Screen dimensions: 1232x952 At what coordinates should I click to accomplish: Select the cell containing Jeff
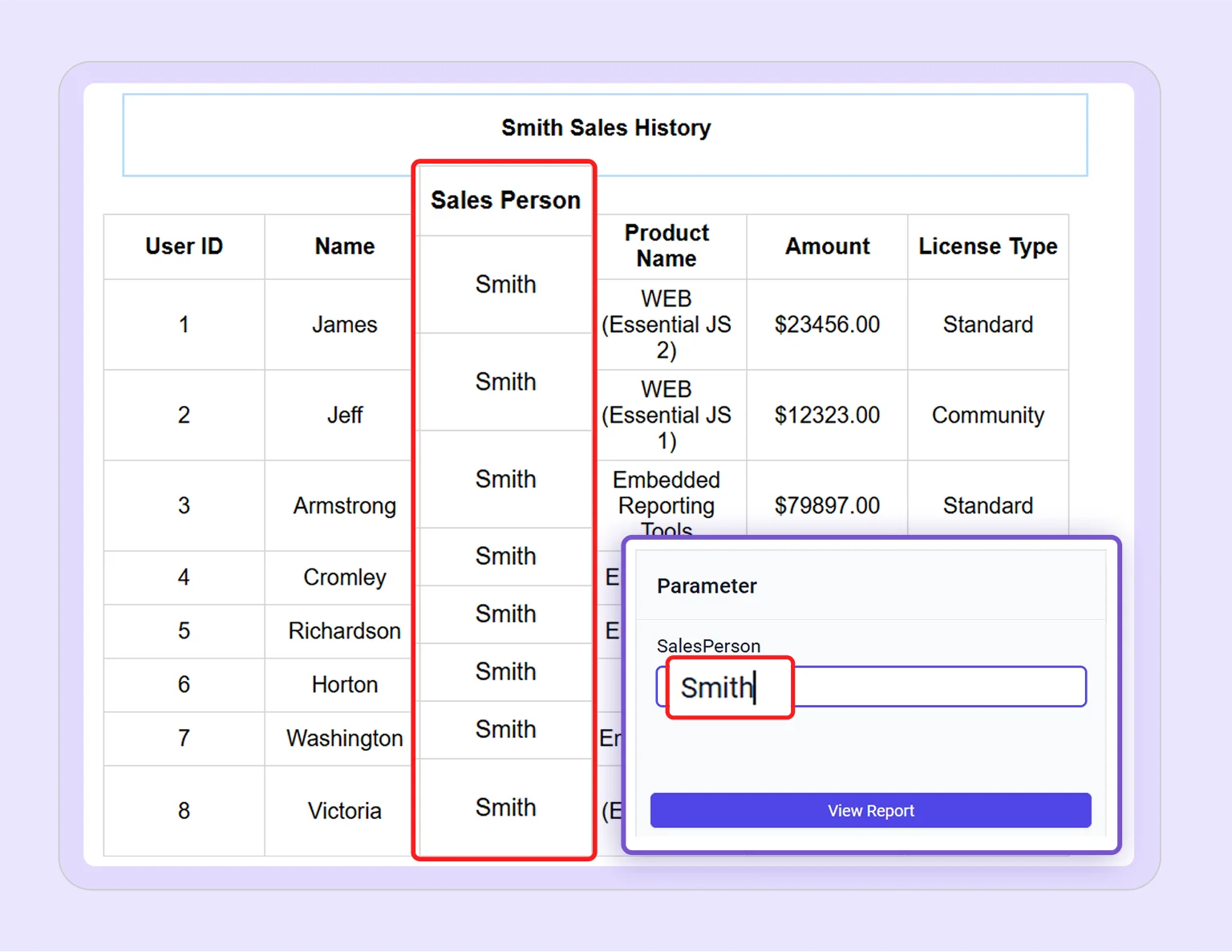coord(345,415)
